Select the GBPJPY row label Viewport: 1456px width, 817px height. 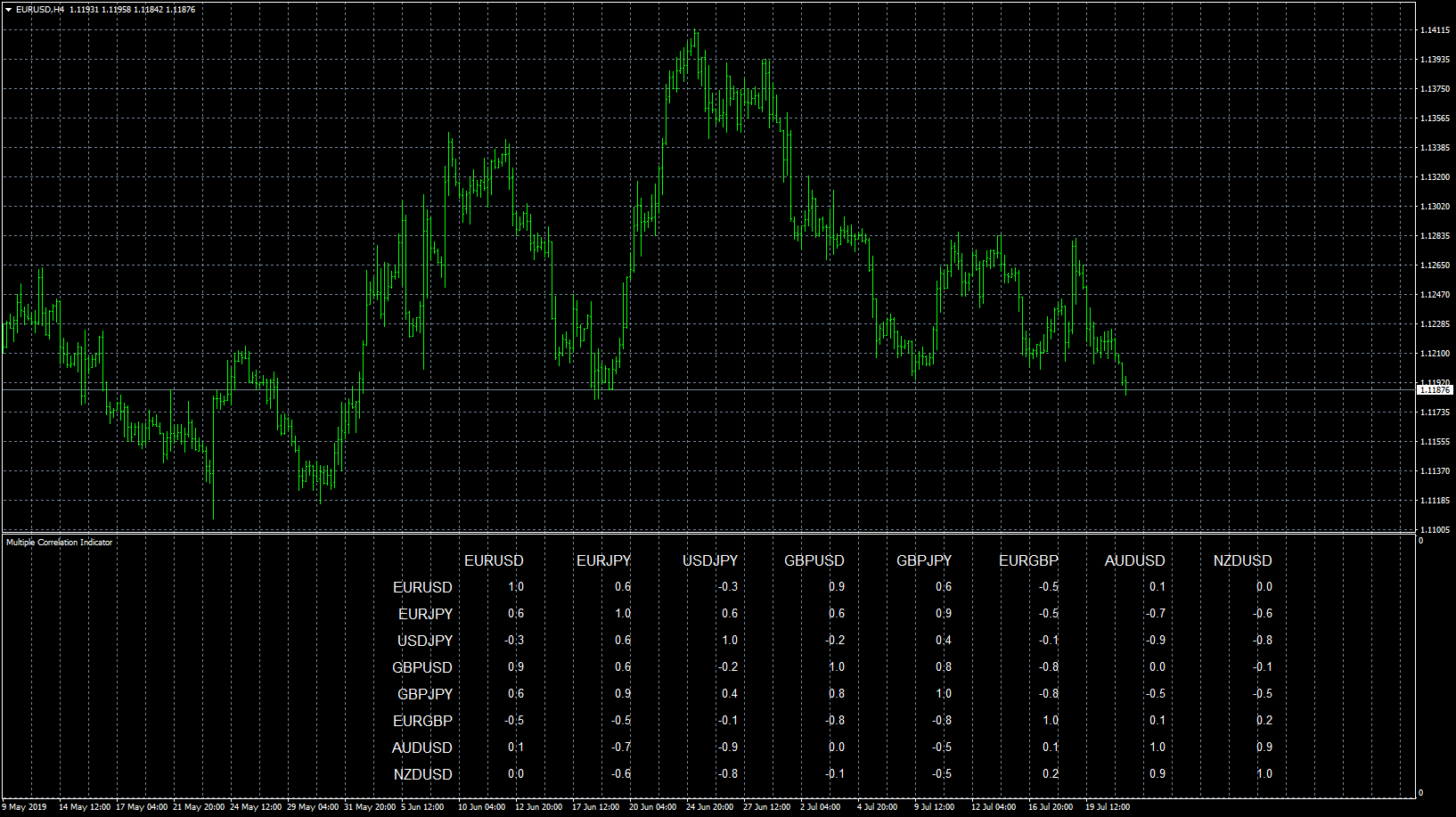425,694
